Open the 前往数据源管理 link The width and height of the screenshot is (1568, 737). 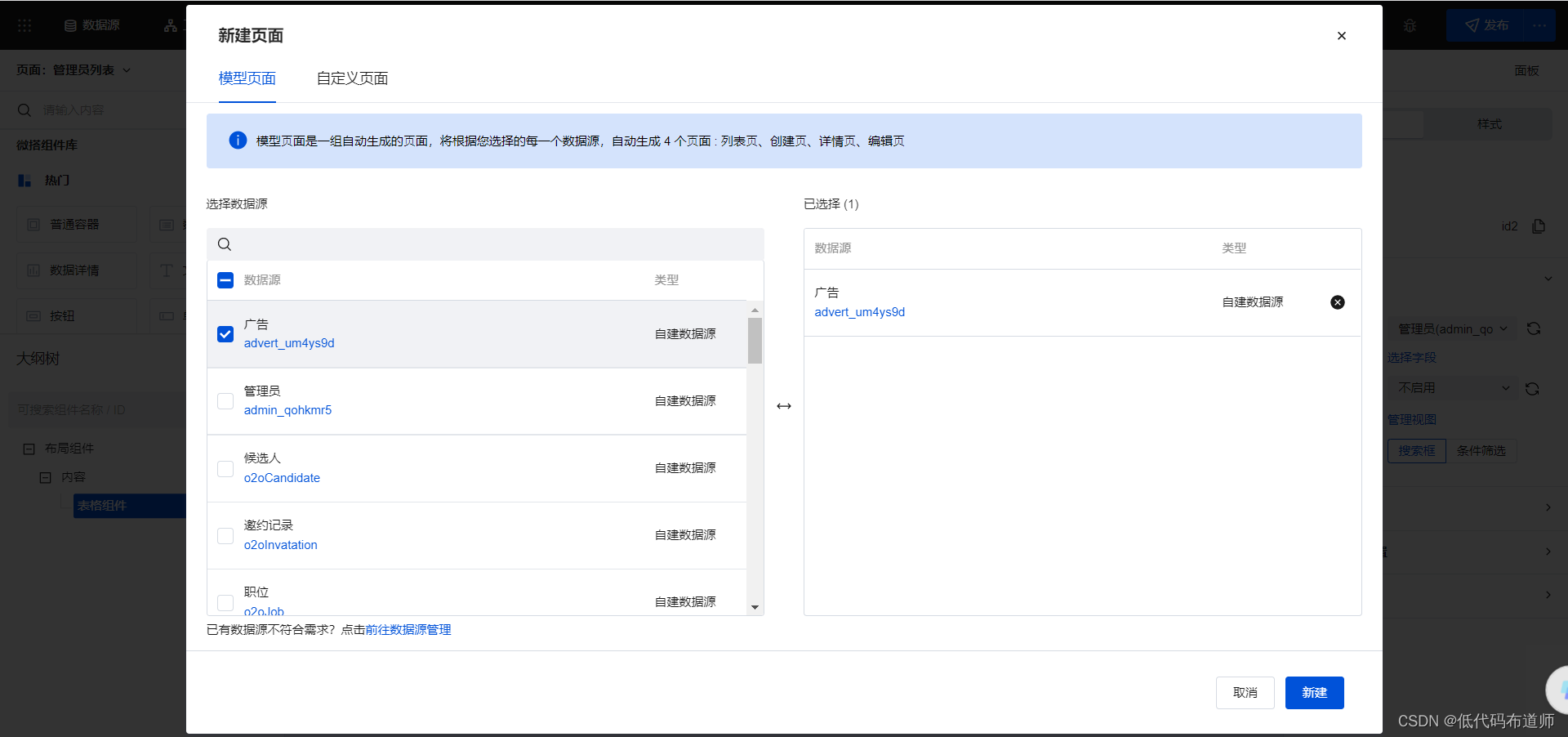(408, 630)
